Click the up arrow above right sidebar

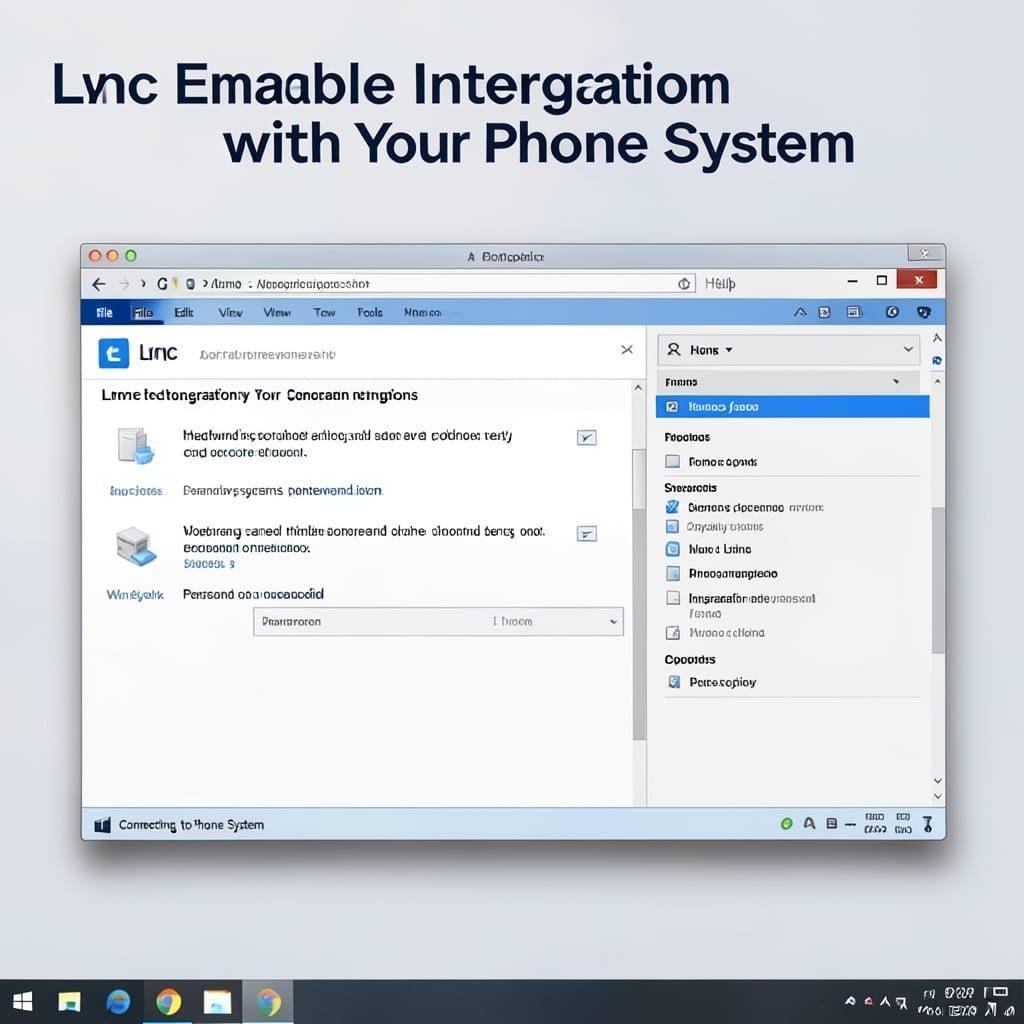pos(937,338)
